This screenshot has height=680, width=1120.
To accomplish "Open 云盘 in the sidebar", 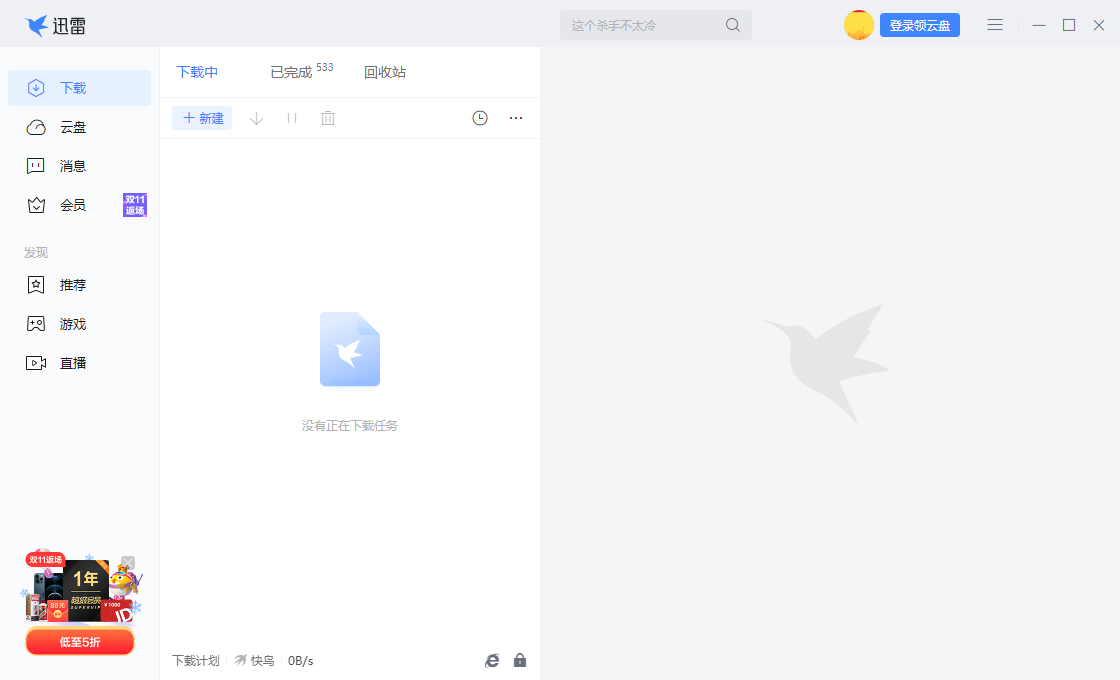I will pyautogui.click(x=73, y=127).
